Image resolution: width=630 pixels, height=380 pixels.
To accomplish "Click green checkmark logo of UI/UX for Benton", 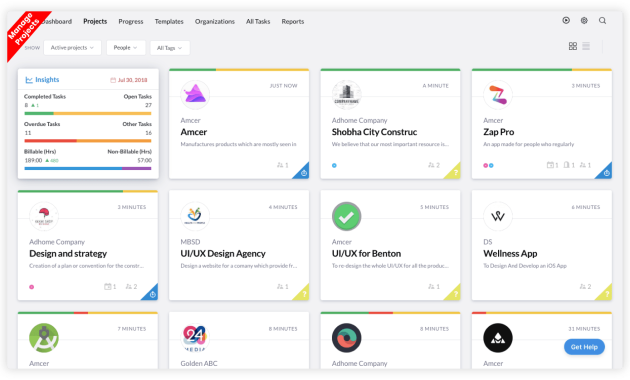I will point(346,217).
